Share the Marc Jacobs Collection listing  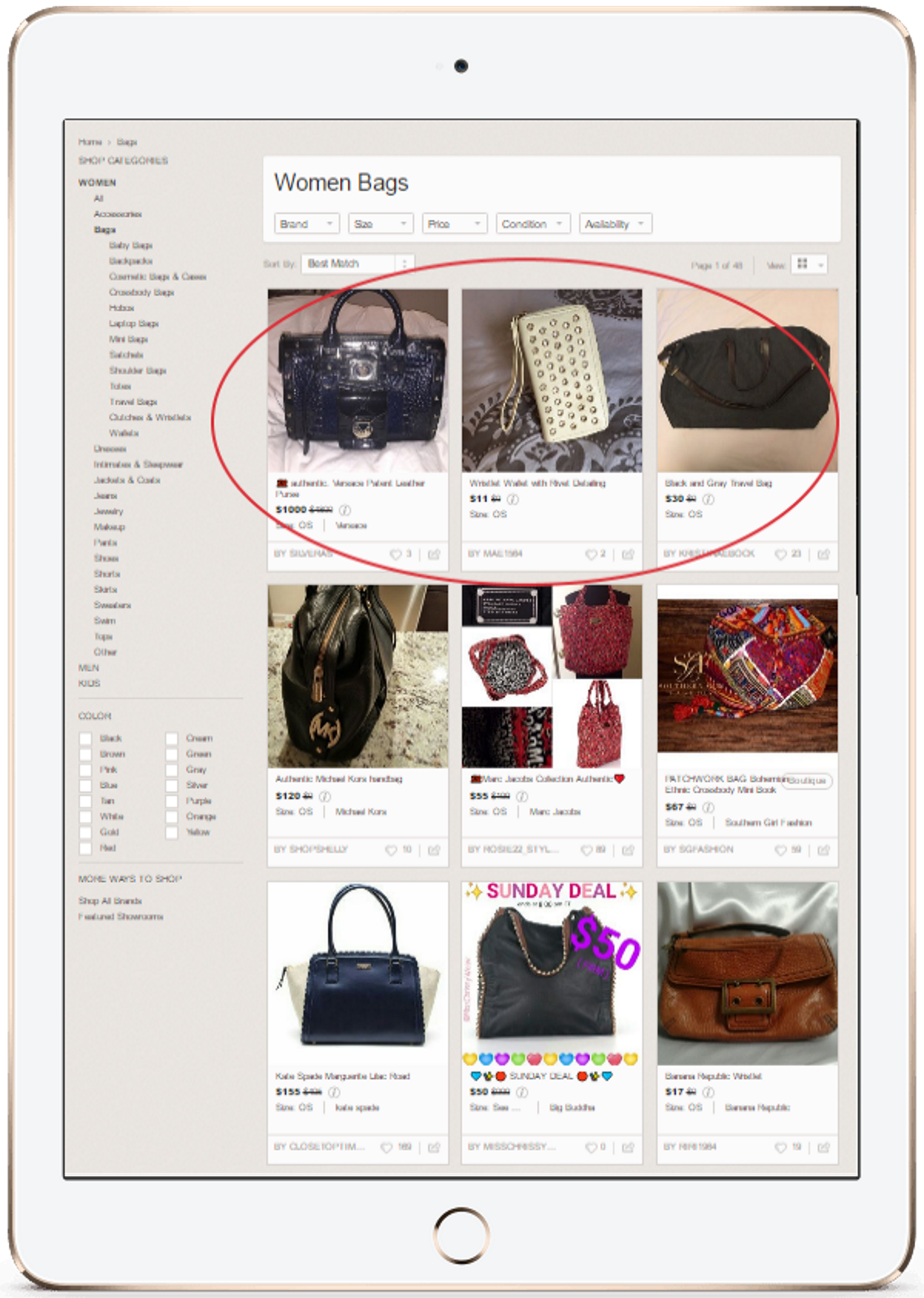tap(628, 850)
